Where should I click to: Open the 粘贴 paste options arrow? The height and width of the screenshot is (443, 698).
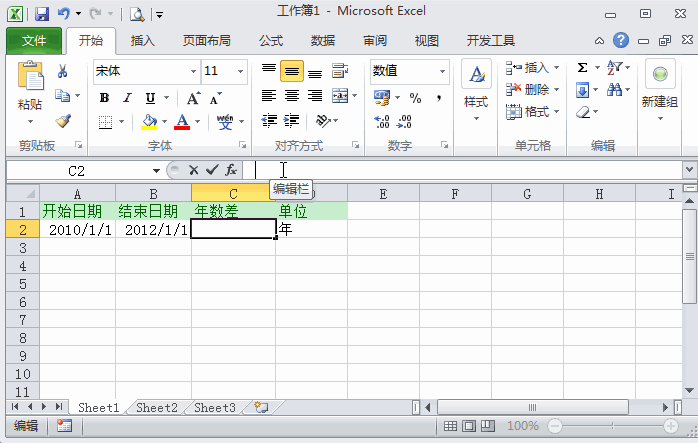click(x=30, y=122)
